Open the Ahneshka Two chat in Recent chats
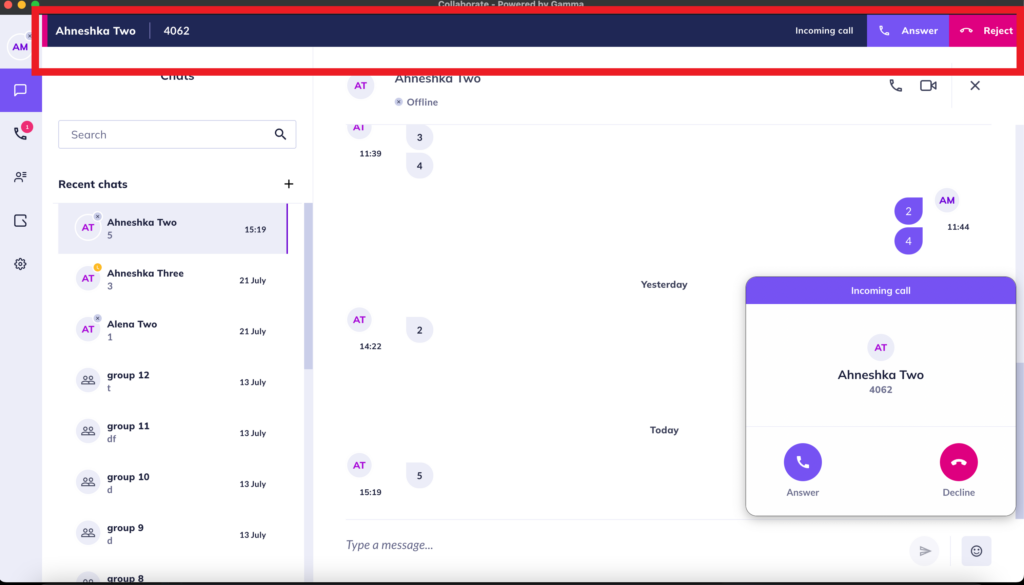 point(172,229)
